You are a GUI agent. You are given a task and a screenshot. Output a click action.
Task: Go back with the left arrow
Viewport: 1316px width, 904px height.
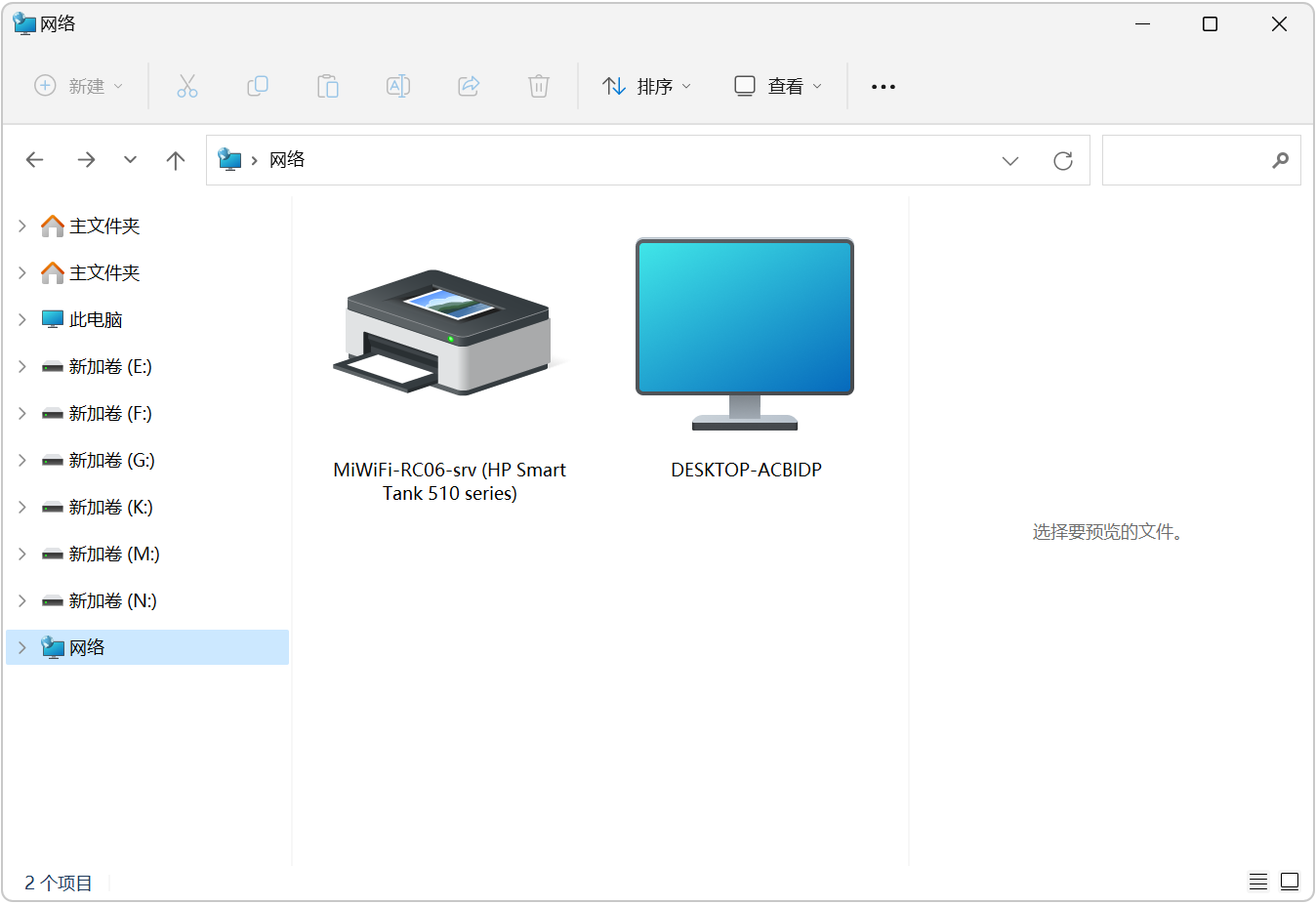(x=35, y=160)
